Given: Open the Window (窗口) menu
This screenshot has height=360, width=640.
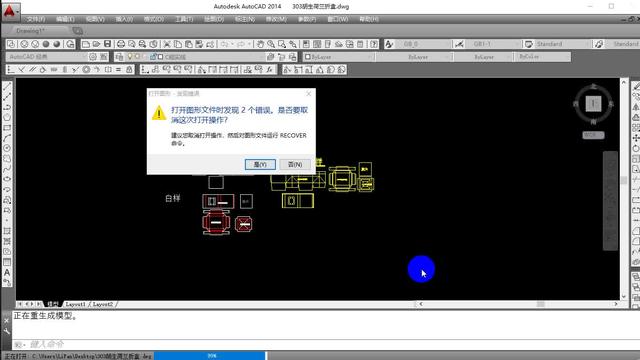Looking at the screenshot, I should pyautogui.click(x=338, y=19).
